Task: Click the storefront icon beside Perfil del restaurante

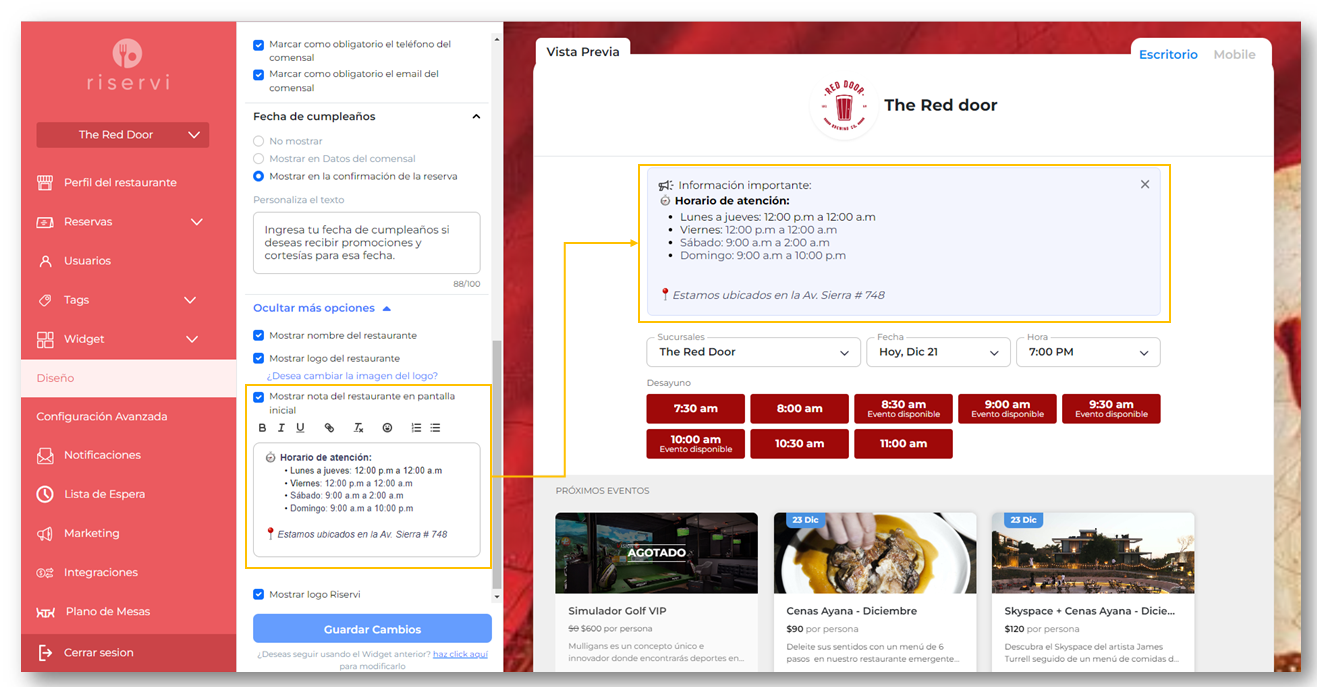Action: 45,183
